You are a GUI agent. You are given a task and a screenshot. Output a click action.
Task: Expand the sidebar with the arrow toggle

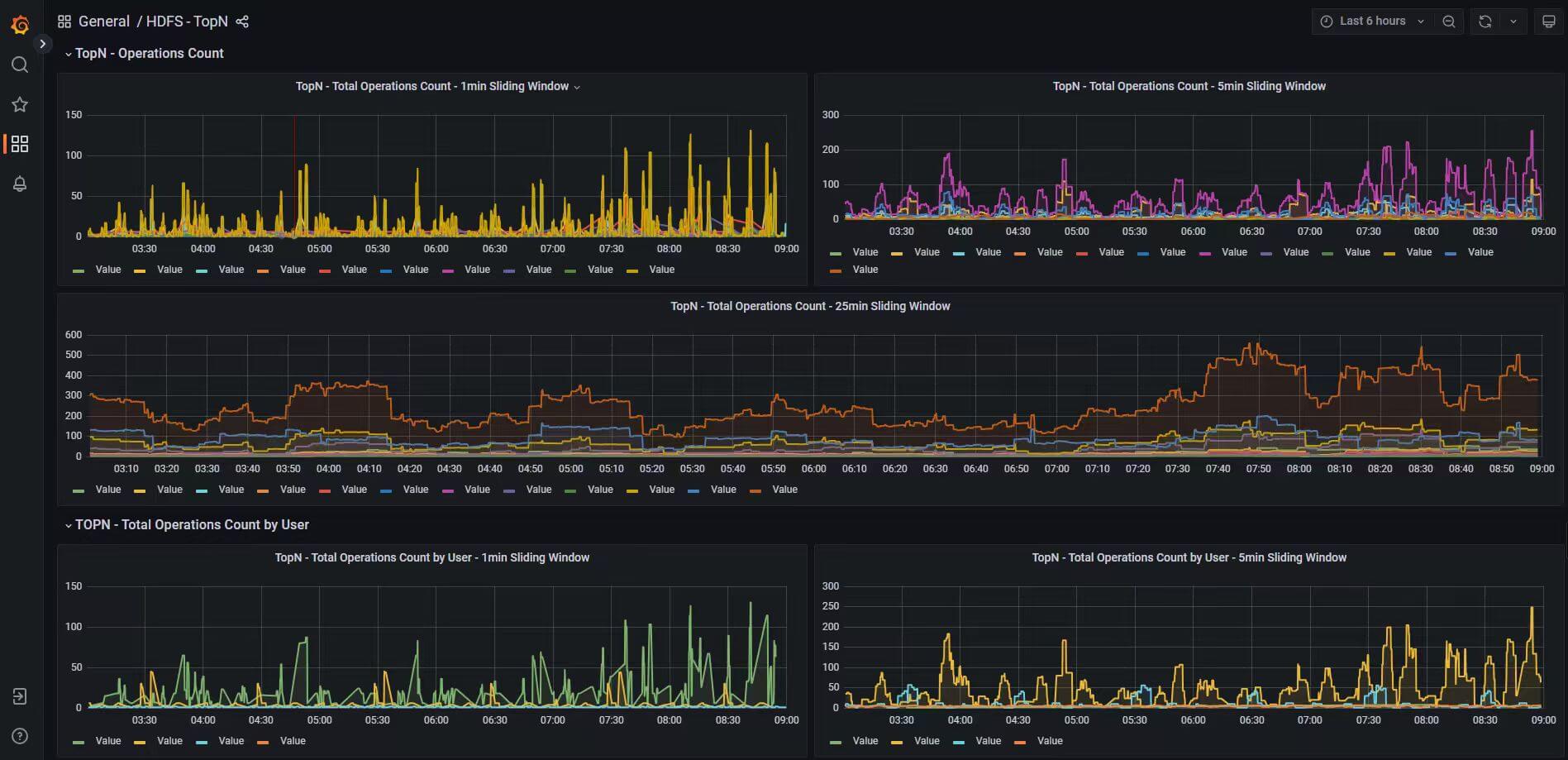click(42, 44)
